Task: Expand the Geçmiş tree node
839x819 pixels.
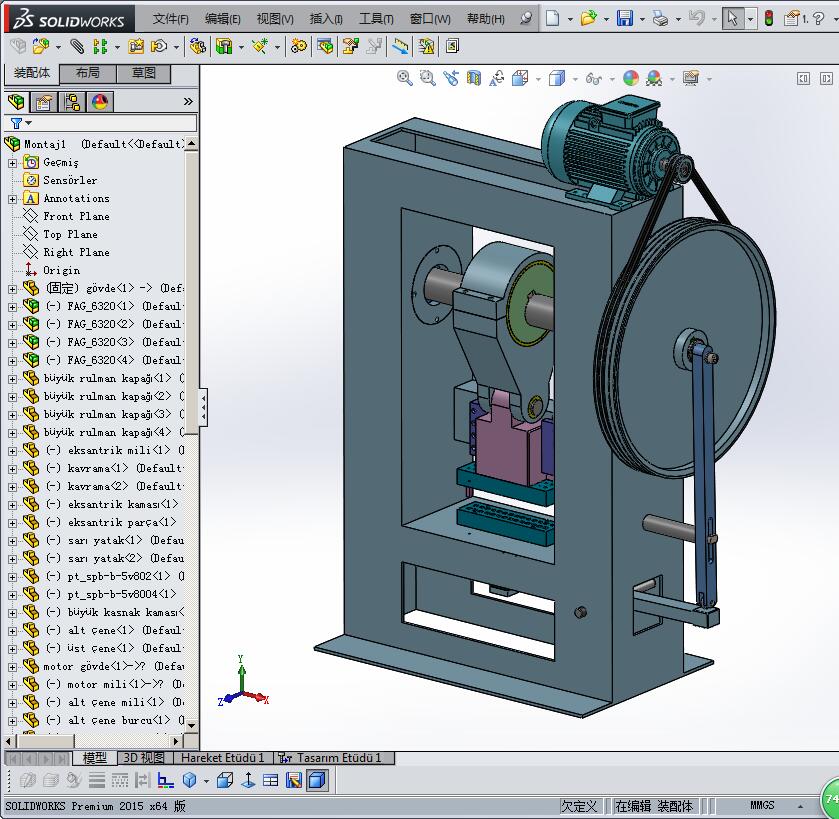Action: 12,163
